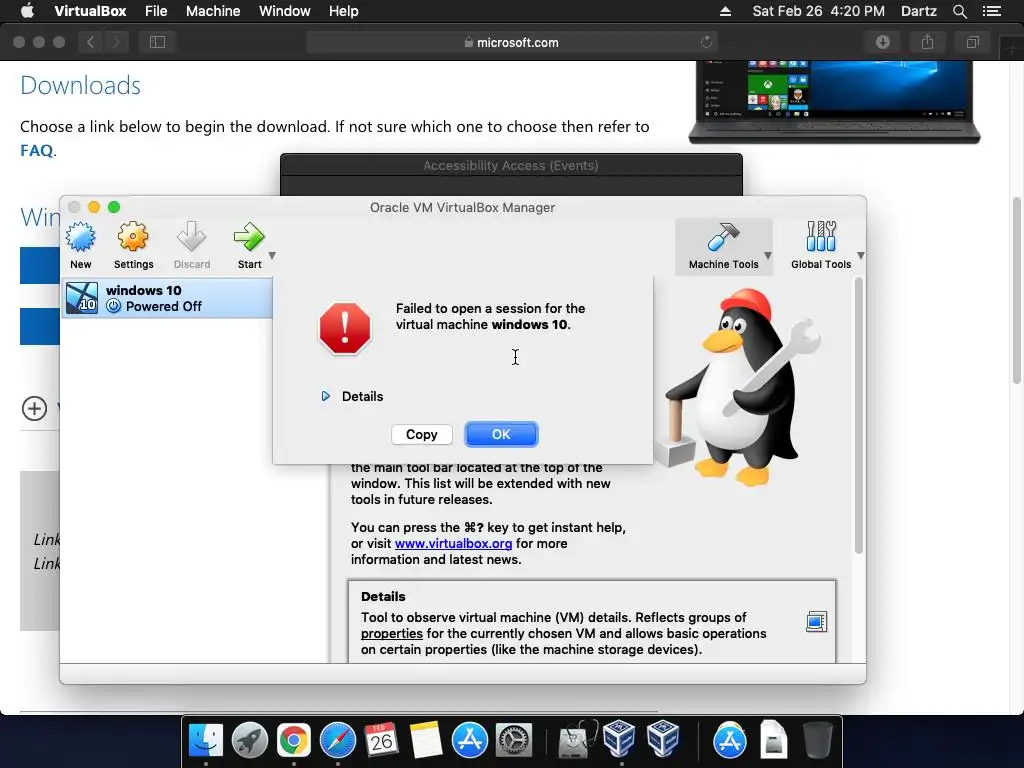1024x768 pixels.
Task: Click Safari's downloads arrow icon
Action: pos(883,42)
